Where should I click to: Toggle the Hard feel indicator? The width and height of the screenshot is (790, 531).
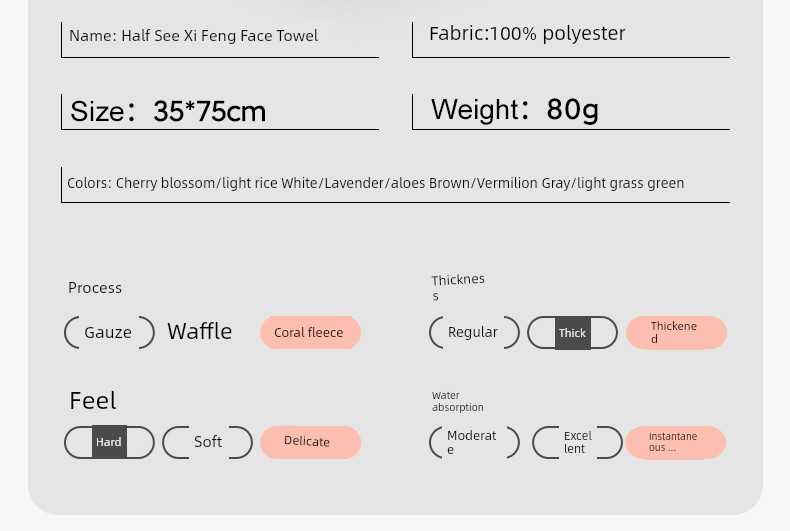click(109, 442)
